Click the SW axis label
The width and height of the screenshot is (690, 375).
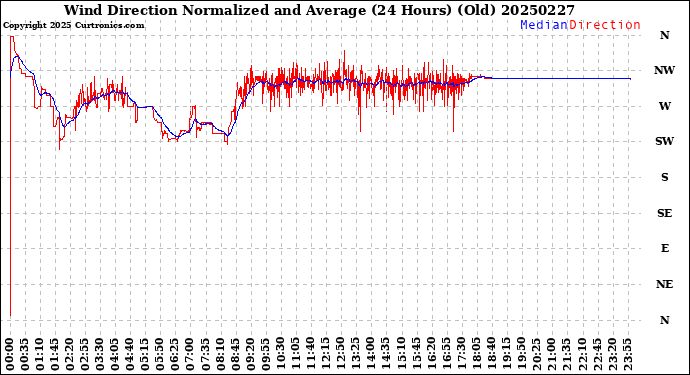click(664, 141)
